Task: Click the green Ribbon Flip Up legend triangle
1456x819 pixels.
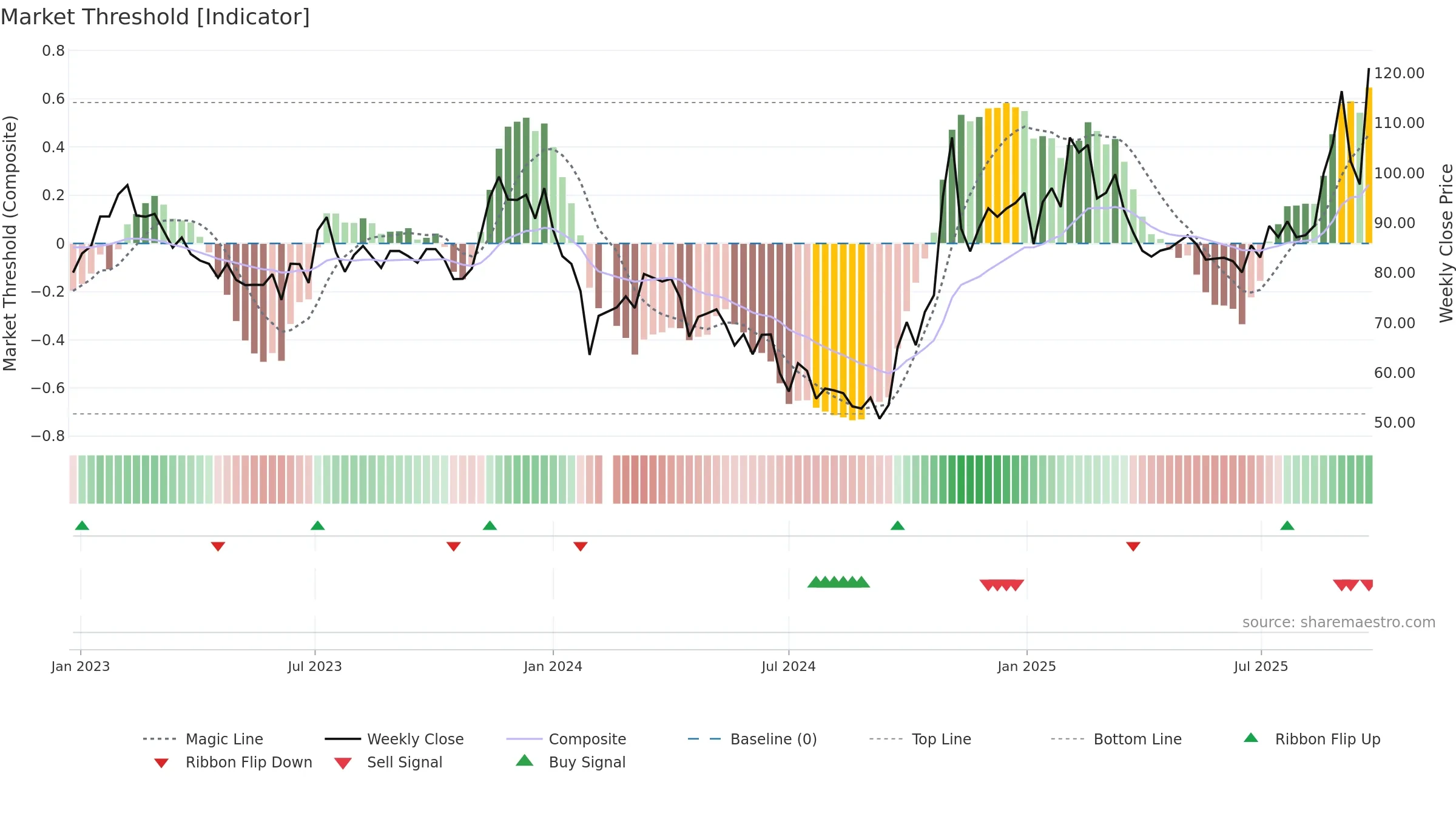Action: [x=1251, y=738]
